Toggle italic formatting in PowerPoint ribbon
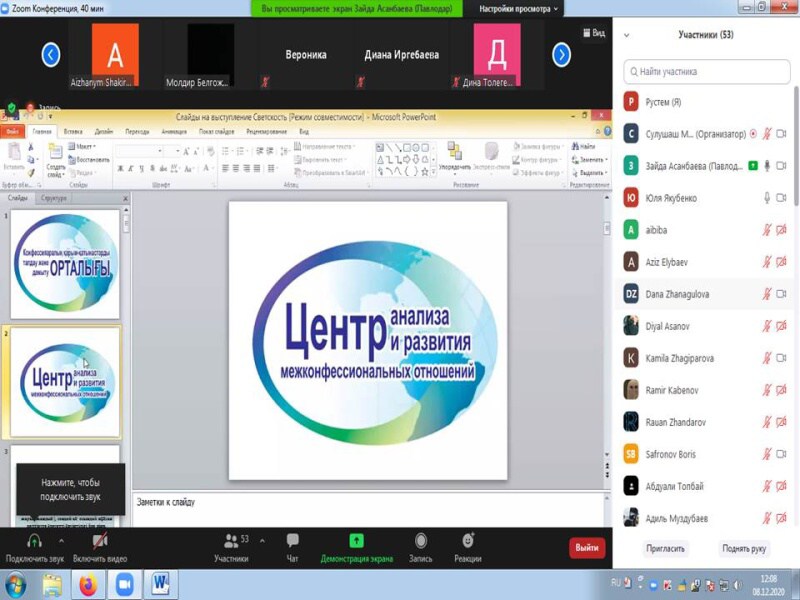This screenshot has height=600, width=800. pyautogui.click(x=131, y=168)
